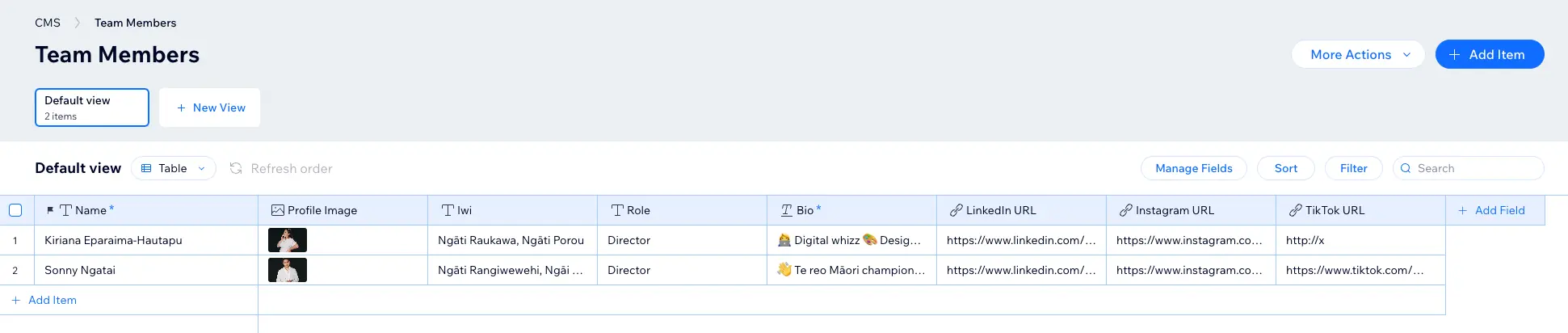Click the image icon in Profile Image header
Image resolution: width=1568 pixels, height=333 pixels.
pyautogui.click(x=277, y=210)
